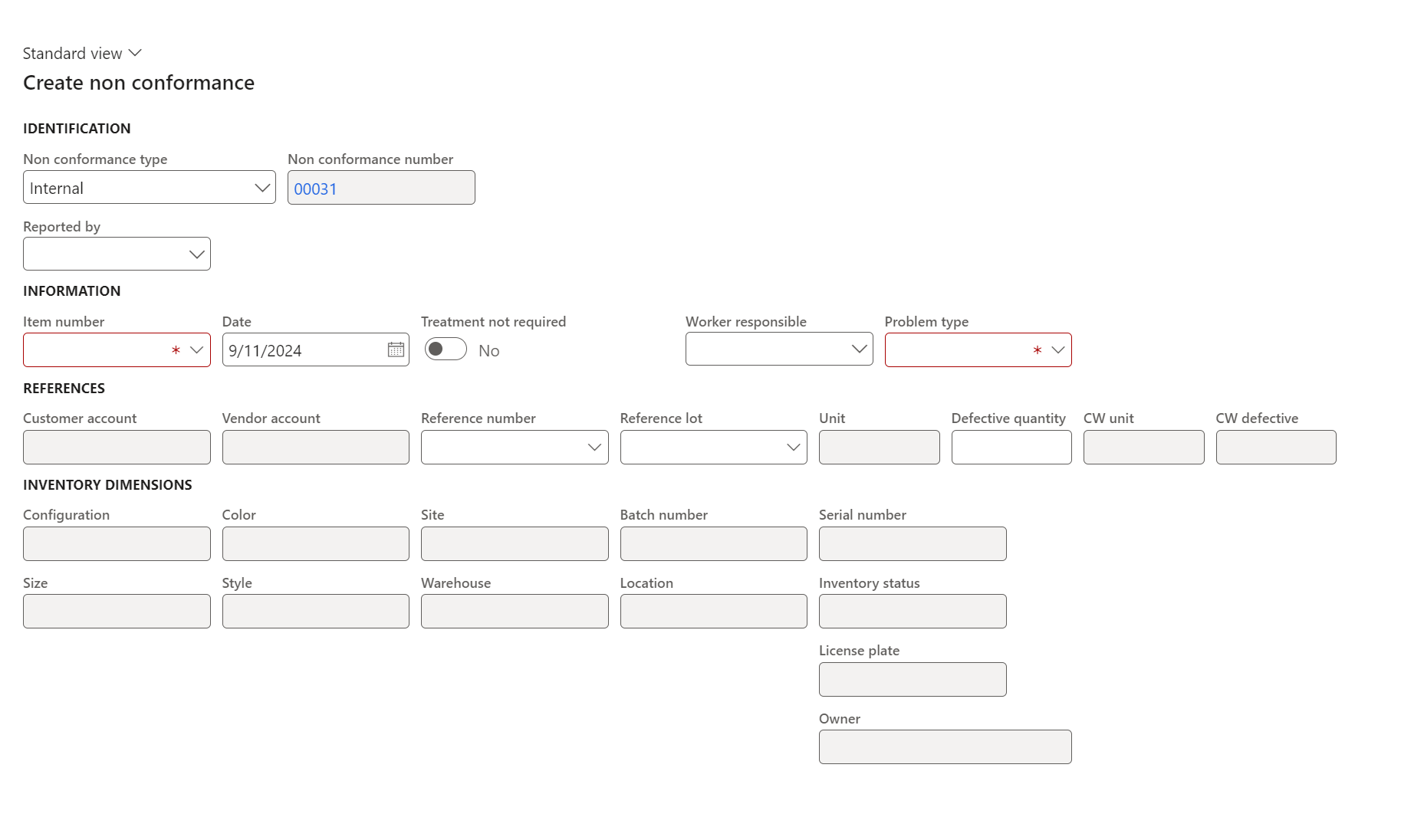Image resolution: width=1401 pixels, height=840 pixels.
Task: Toggle the Treatment not required switch
Action: coord(446,349)
